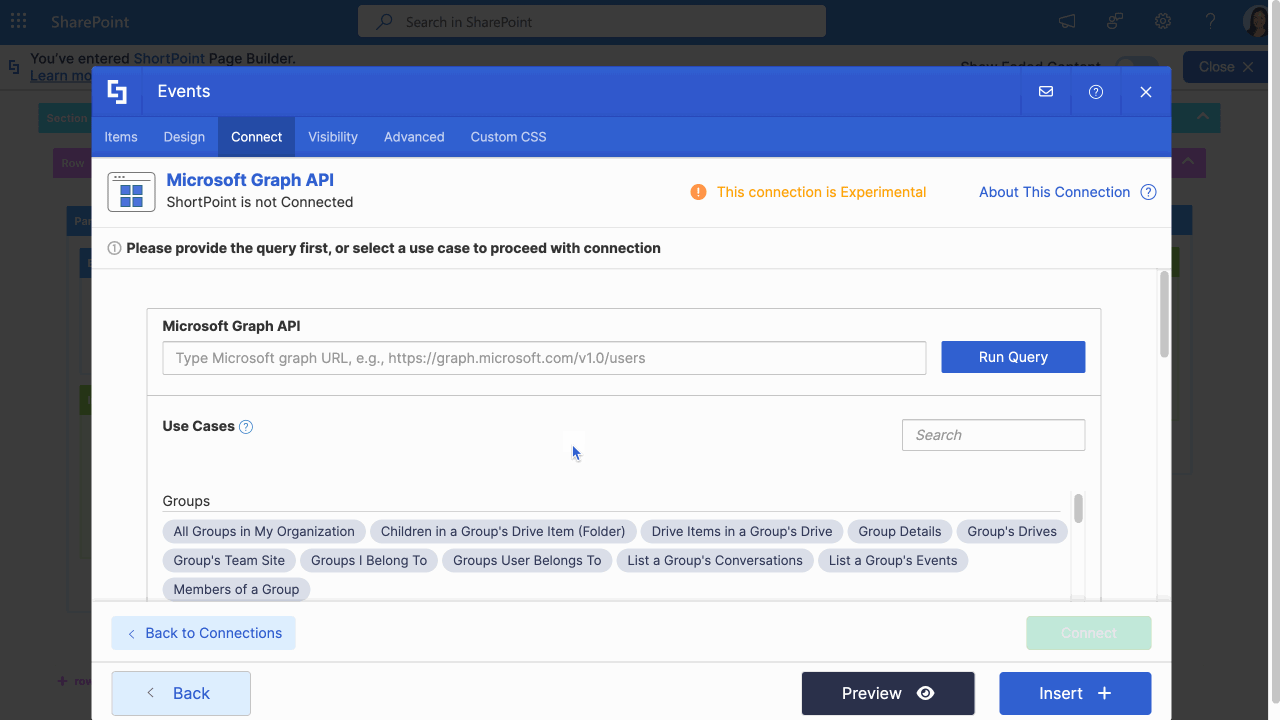Click the social network icon in header
This screenshot has width=1280, height=720.
(1115, 21)
